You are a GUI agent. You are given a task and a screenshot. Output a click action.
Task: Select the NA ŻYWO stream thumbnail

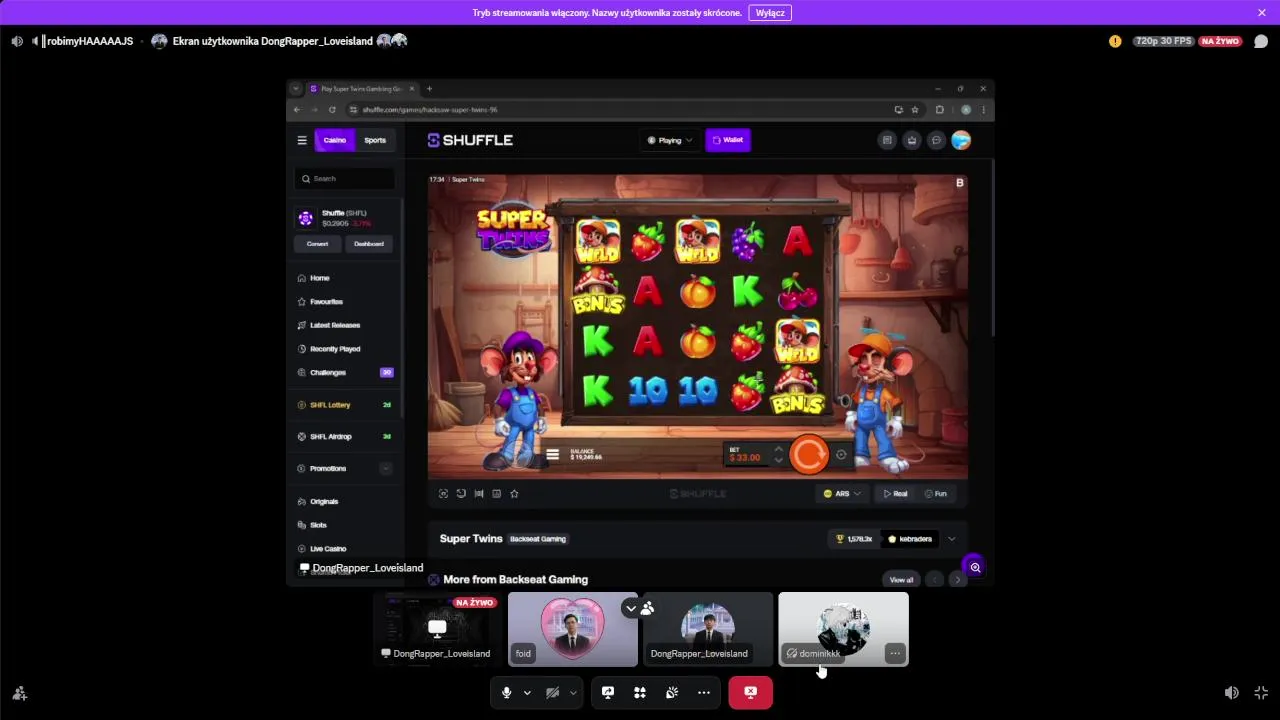coord(436,629)
